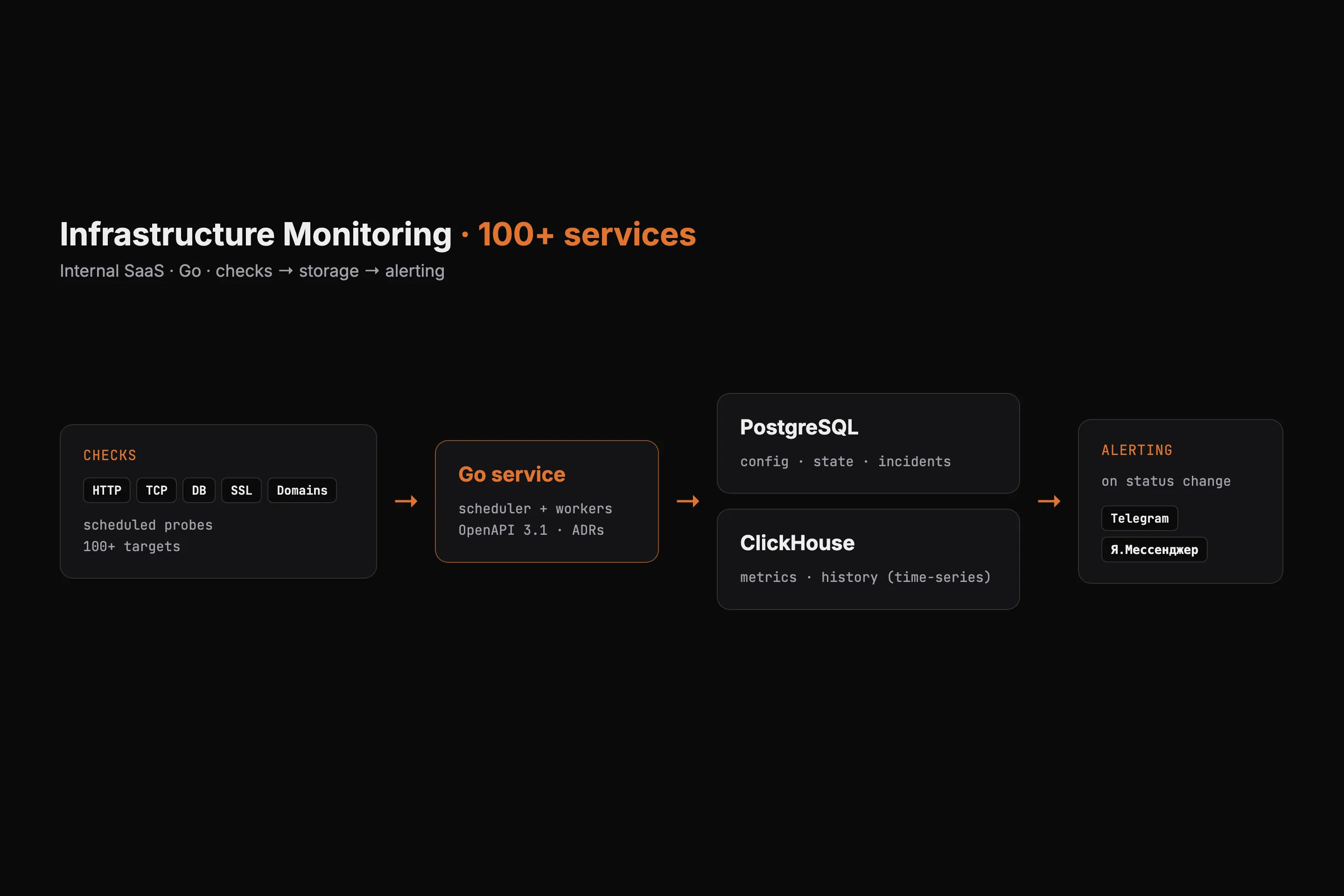Click the orange 100+ services text
This screenshot has width=1344, height=896.
click(587, 234)
